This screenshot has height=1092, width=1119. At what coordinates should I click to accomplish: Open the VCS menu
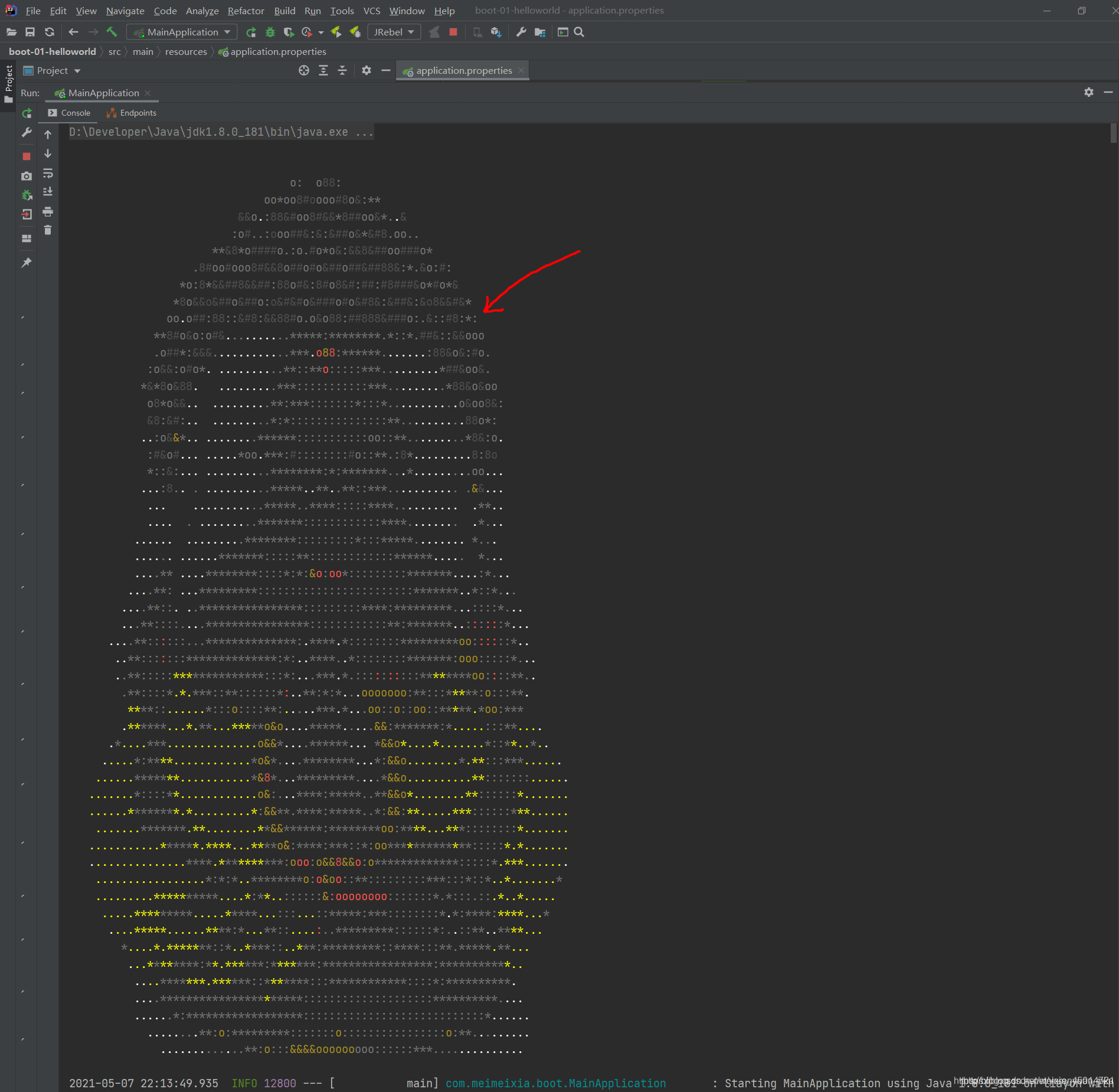(372, 11)
